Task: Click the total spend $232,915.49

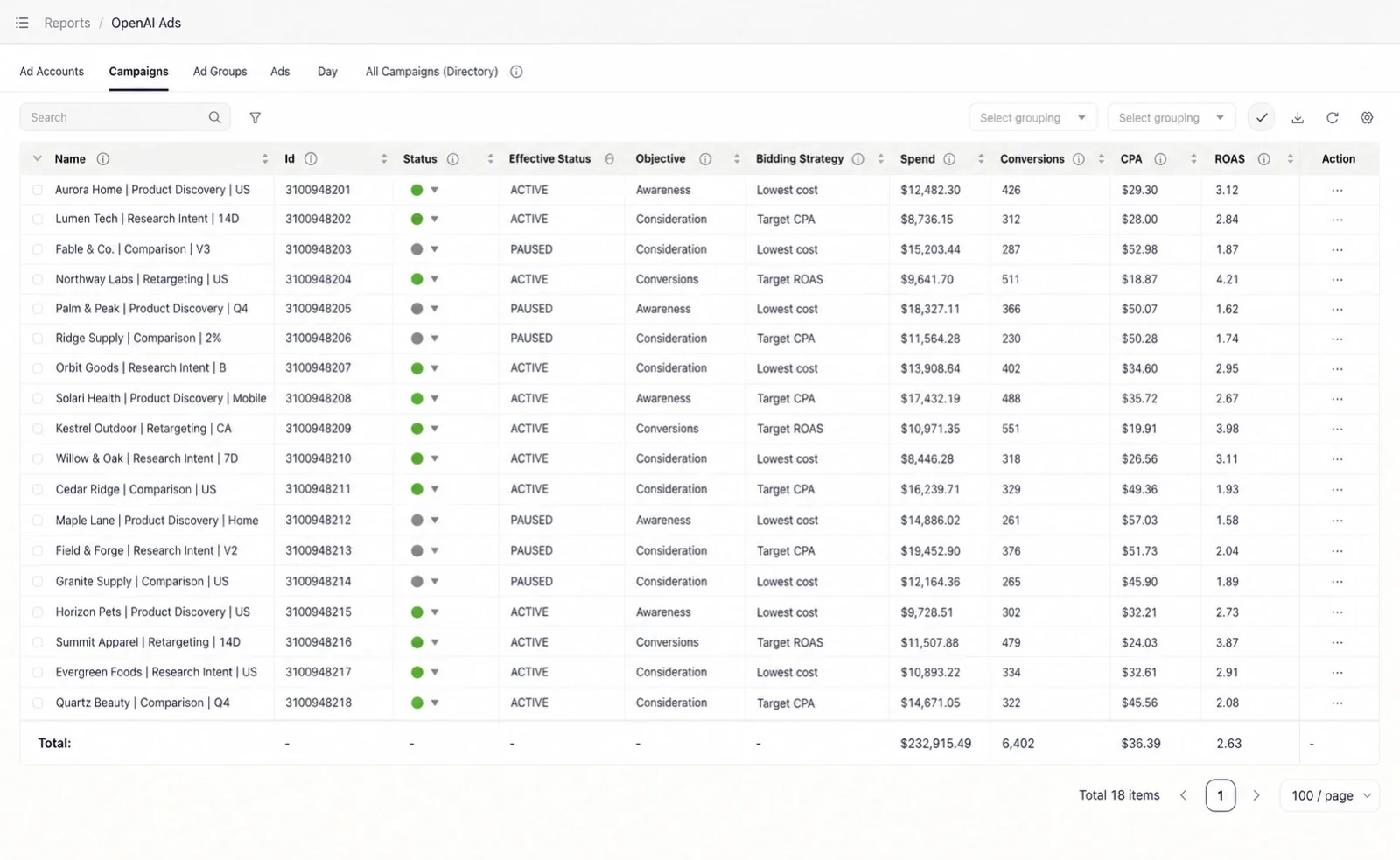Action: [935, 744]
